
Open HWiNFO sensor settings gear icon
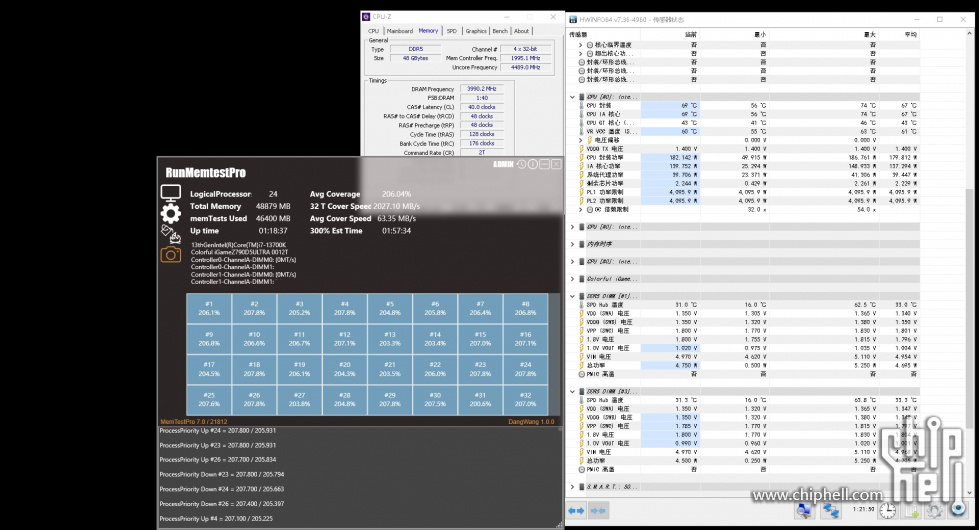(935, 511)
